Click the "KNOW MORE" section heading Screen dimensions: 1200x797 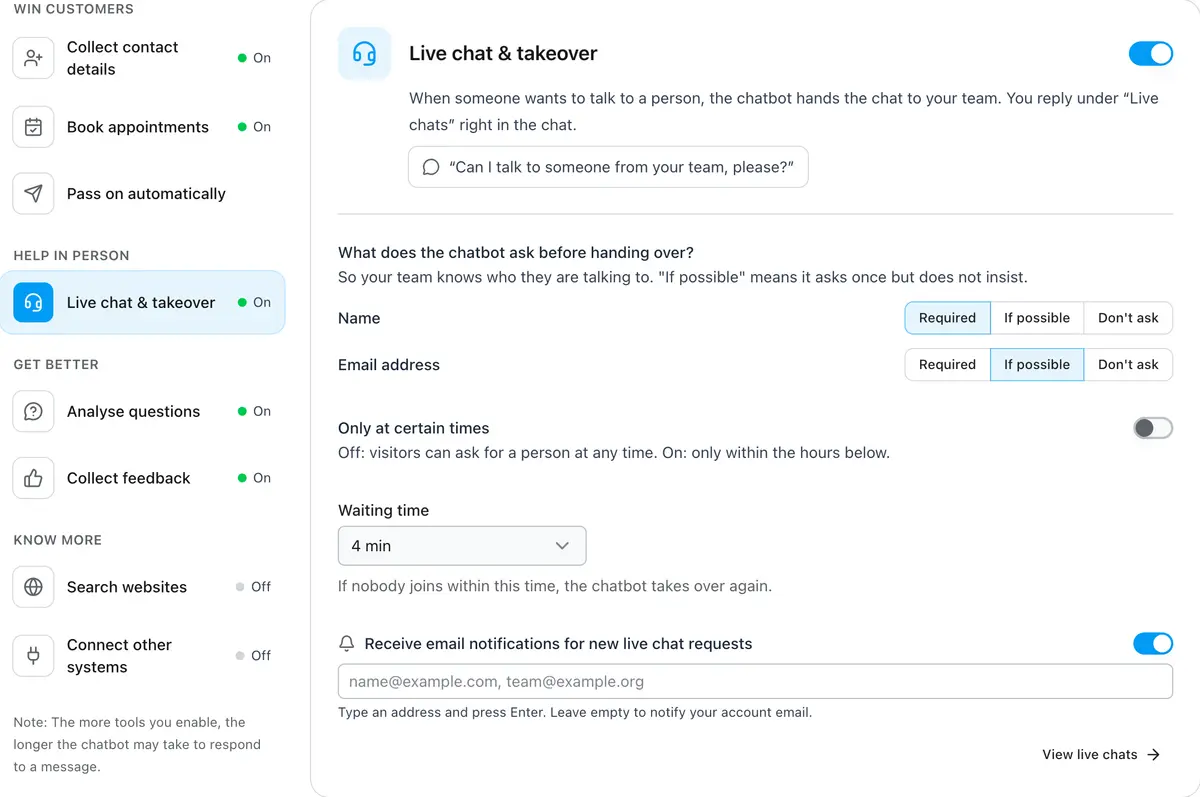(x=58, y=540)
